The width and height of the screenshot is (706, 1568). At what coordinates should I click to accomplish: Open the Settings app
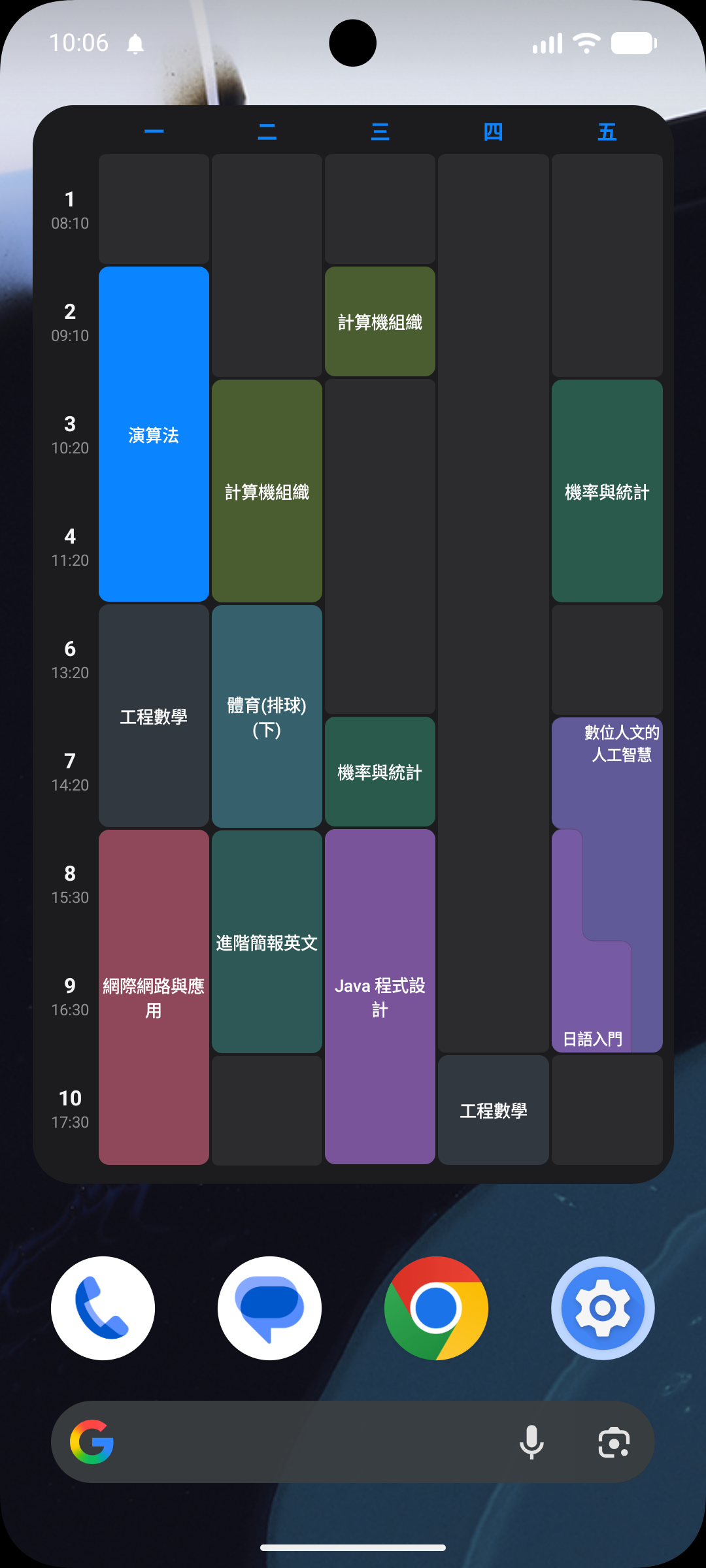(603, 1308)
